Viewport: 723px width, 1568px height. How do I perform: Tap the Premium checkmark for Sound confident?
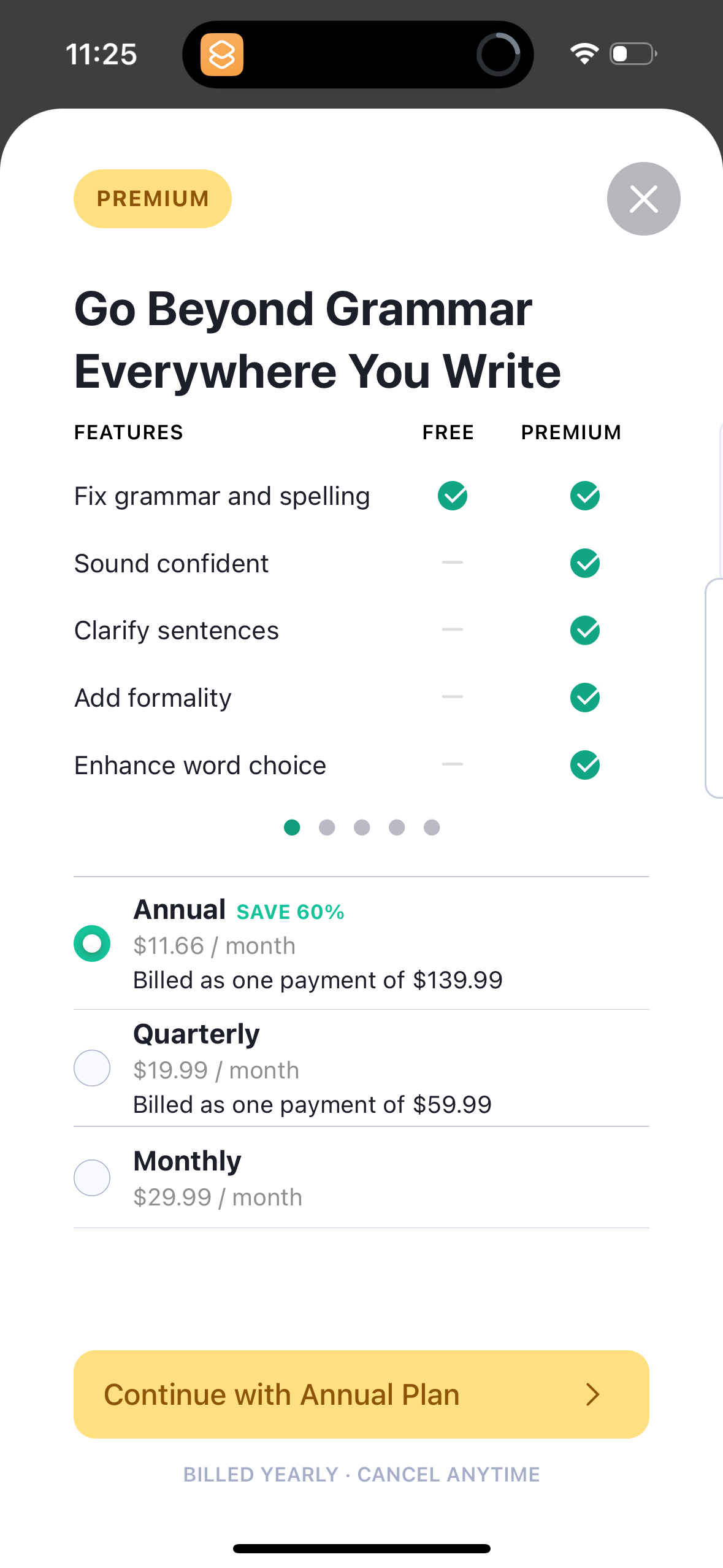584,563
